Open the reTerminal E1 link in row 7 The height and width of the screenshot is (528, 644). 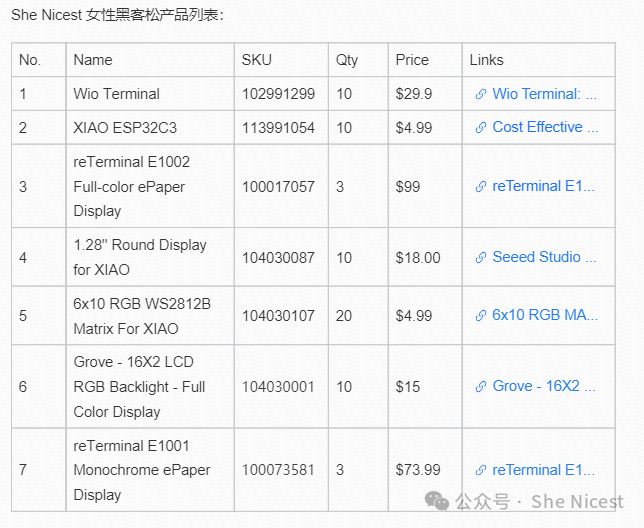pyautogui.click(x=543, y=470)
